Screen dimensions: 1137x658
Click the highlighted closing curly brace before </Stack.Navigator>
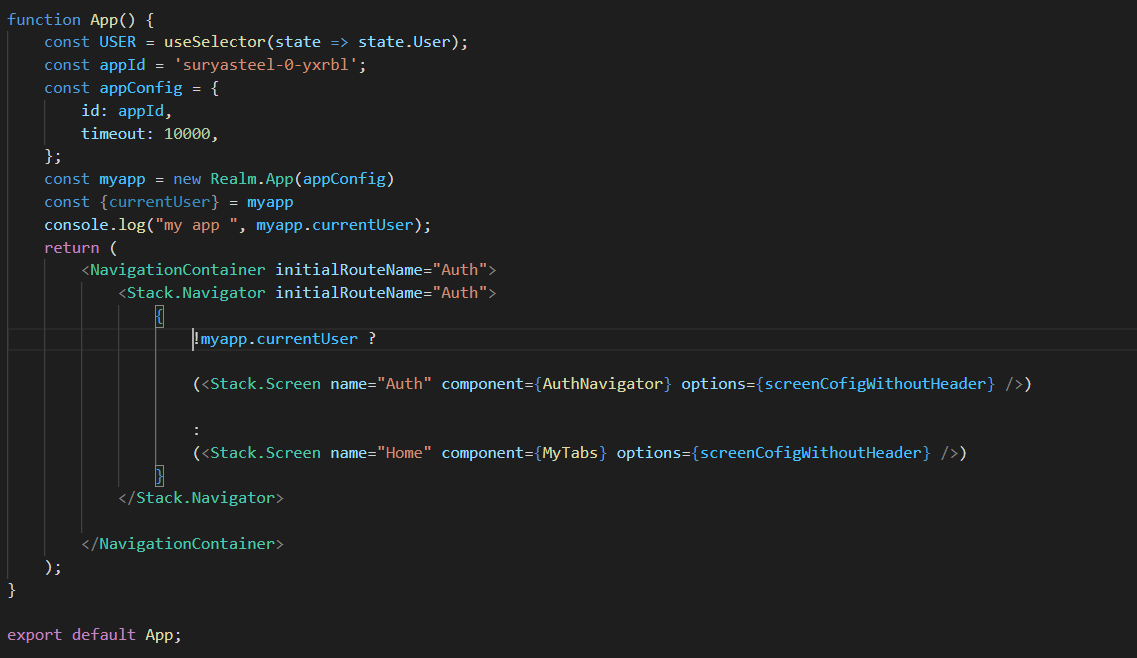[x=159, y=475]
